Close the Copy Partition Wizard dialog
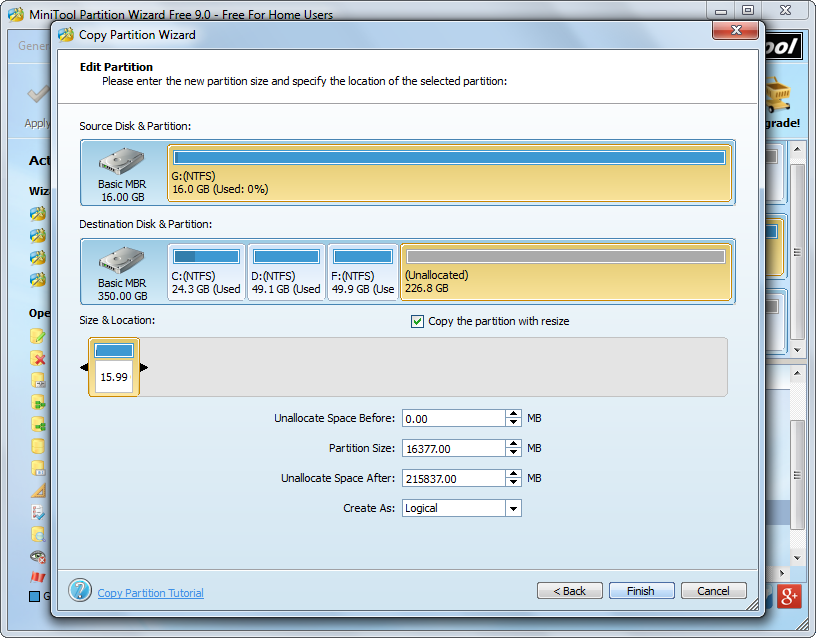The width and height of the screenshot is (816, 638). 736,30
